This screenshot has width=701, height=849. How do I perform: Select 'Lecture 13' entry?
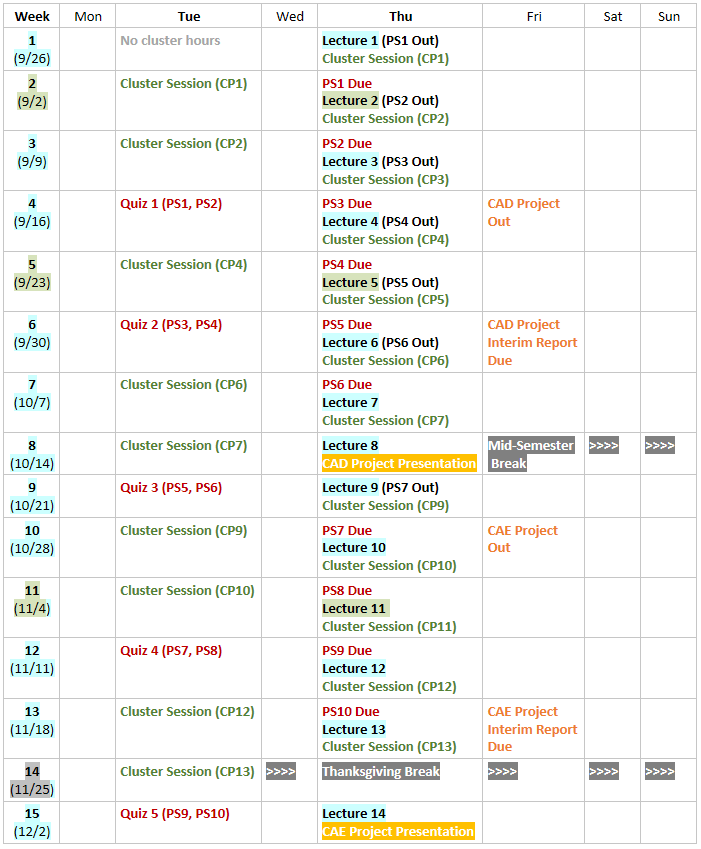coord(354,729)
